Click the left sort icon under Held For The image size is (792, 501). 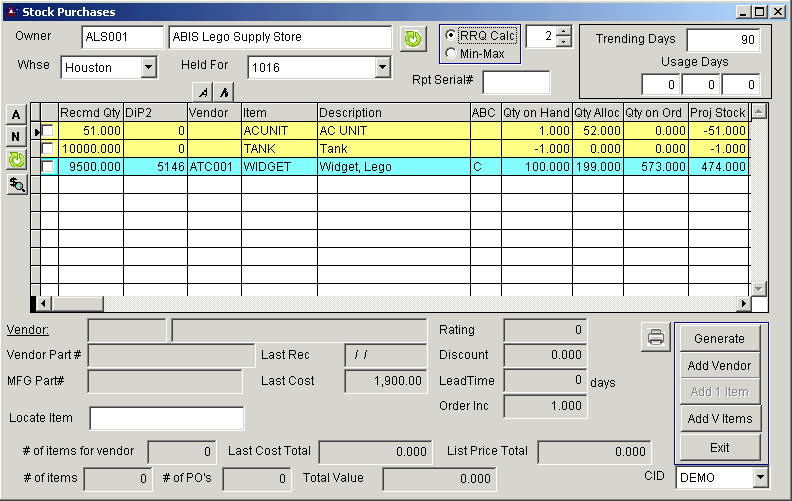pyautogui.click(x=204, y=92)
